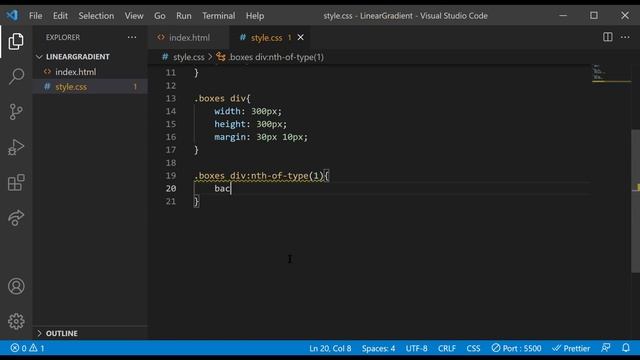This screenshot has height=360, width=640.
Task: Click line number 13 in gutter
Action: (171, 98)
